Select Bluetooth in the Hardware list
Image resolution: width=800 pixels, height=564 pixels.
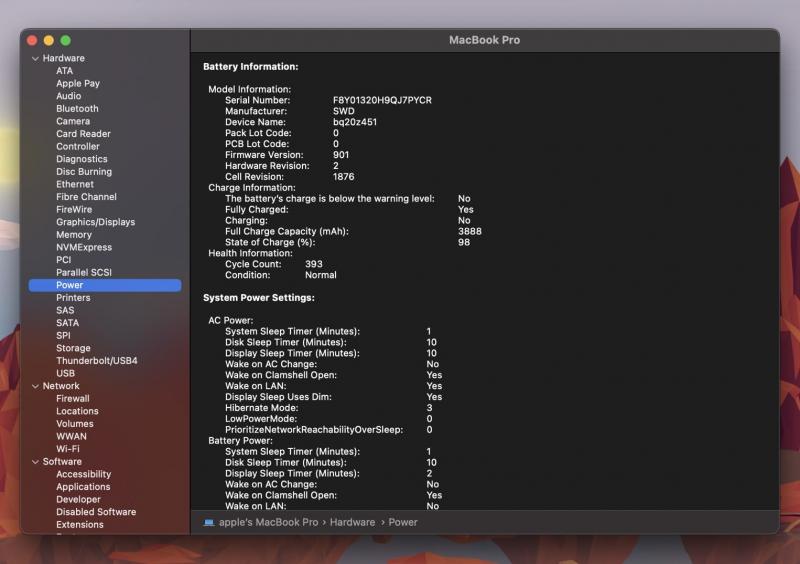pos(77,108)
